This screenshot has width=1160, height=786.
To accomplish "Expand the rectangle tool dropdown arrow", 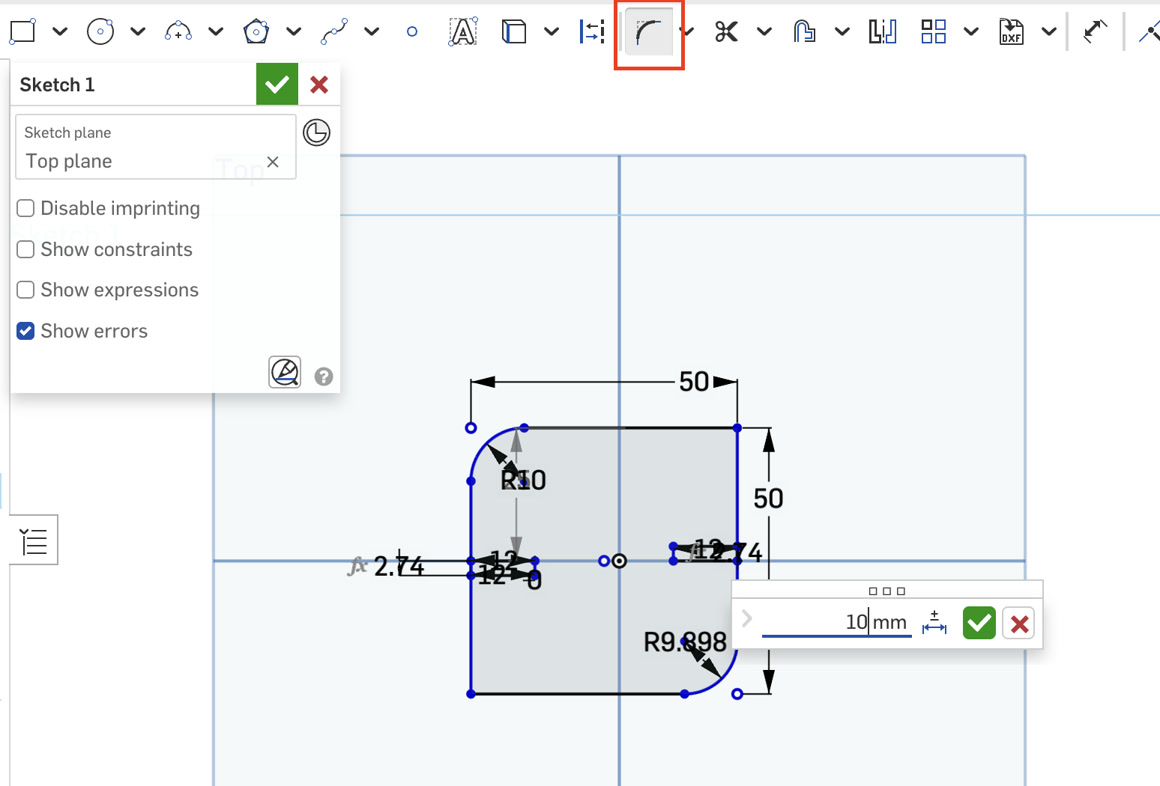I will click(60, 32).
